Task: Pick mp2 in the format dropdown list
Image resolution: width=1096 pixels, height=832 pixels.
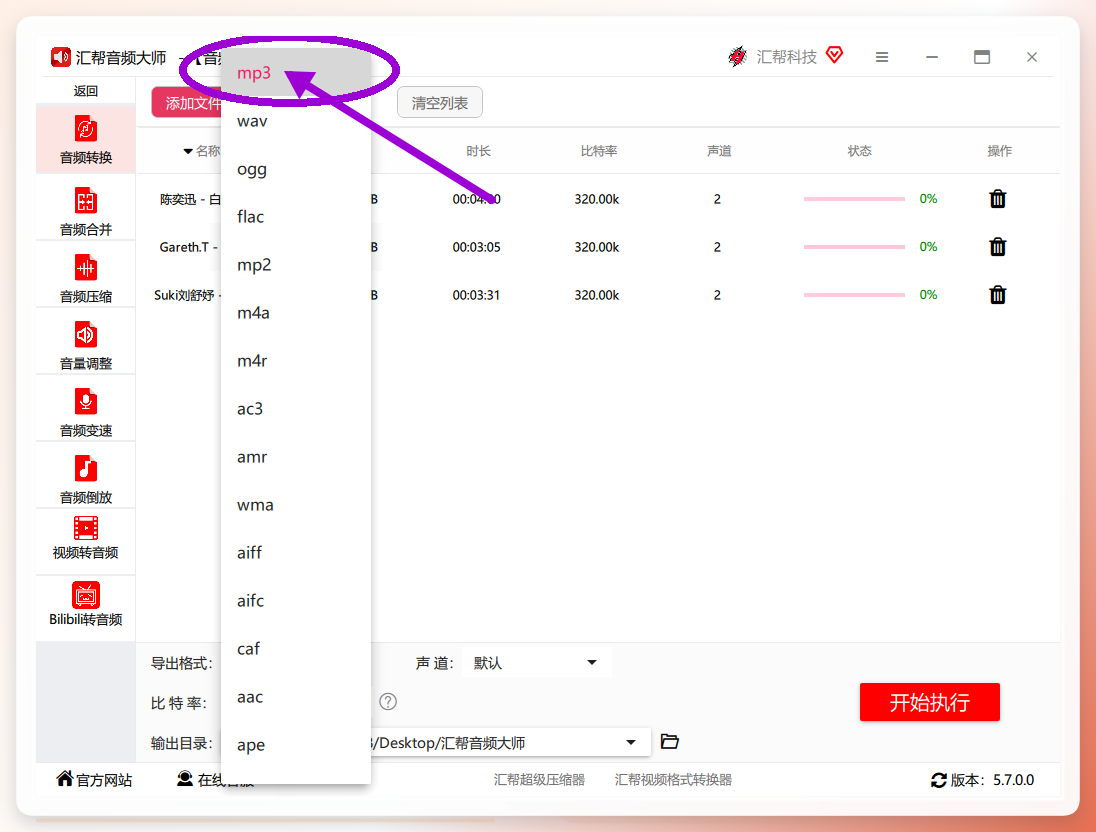Action: 296,265
